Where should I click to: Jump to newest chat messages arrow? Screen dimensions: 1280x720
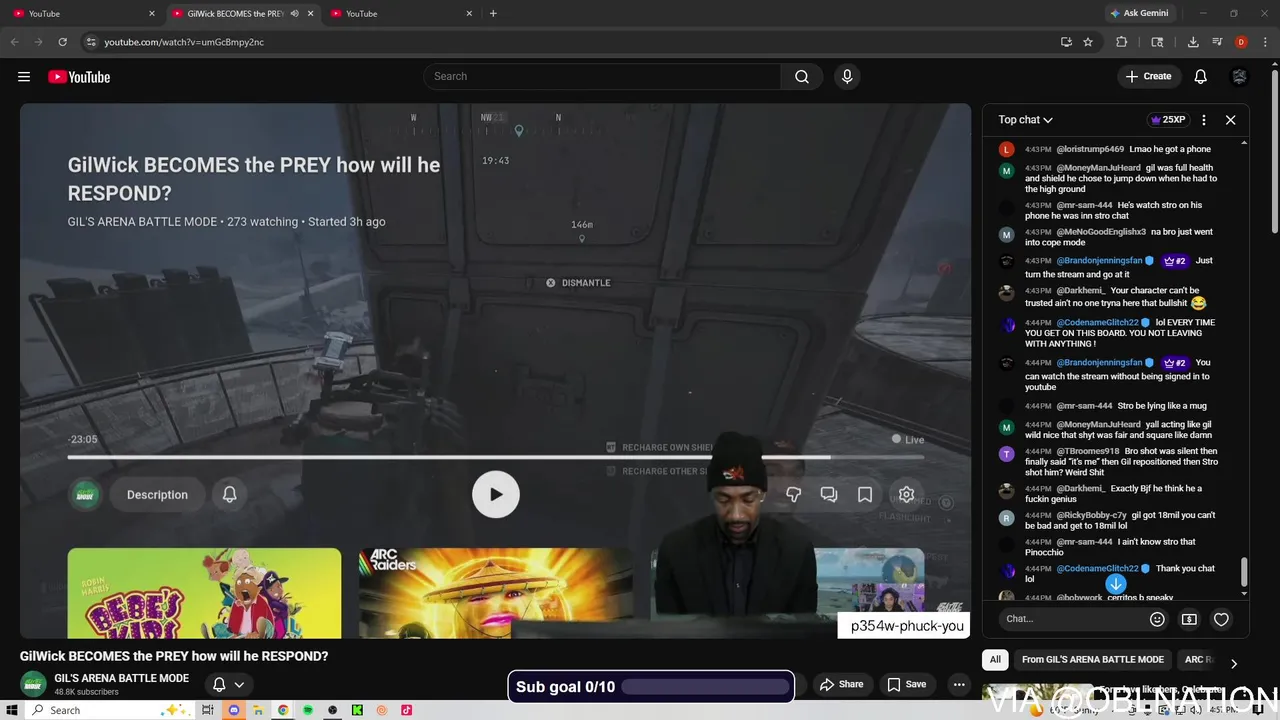coord(1116,584)
